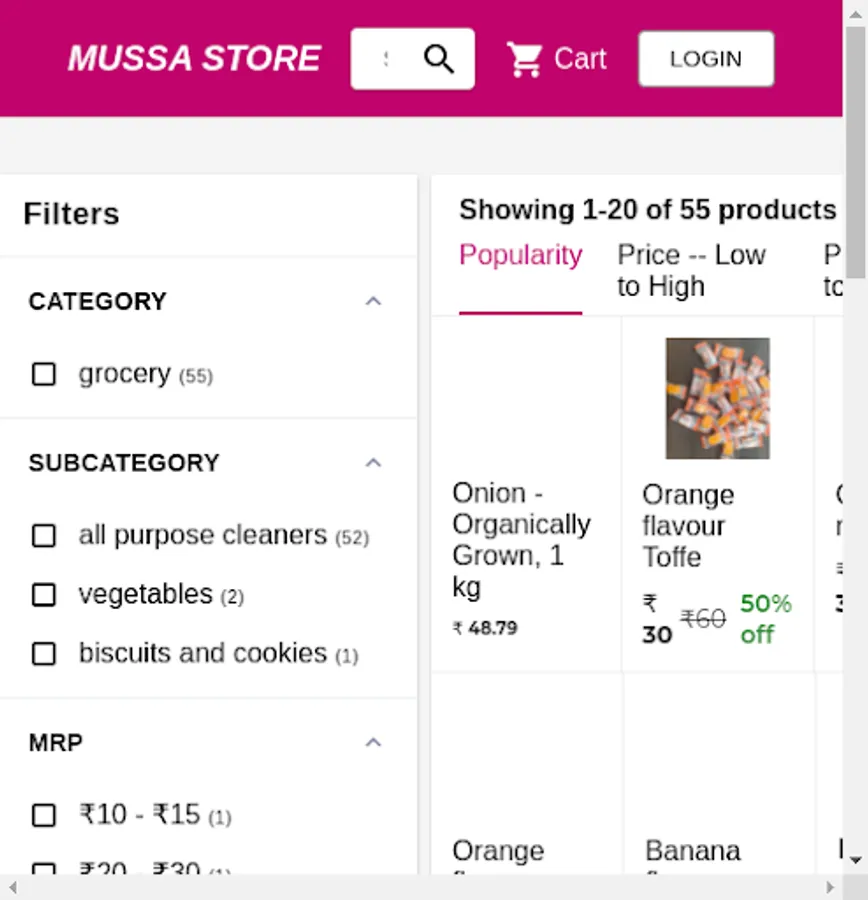Open the shopping cart icon
This screenshot has width=868, height=900.
[x=524, y=59]
